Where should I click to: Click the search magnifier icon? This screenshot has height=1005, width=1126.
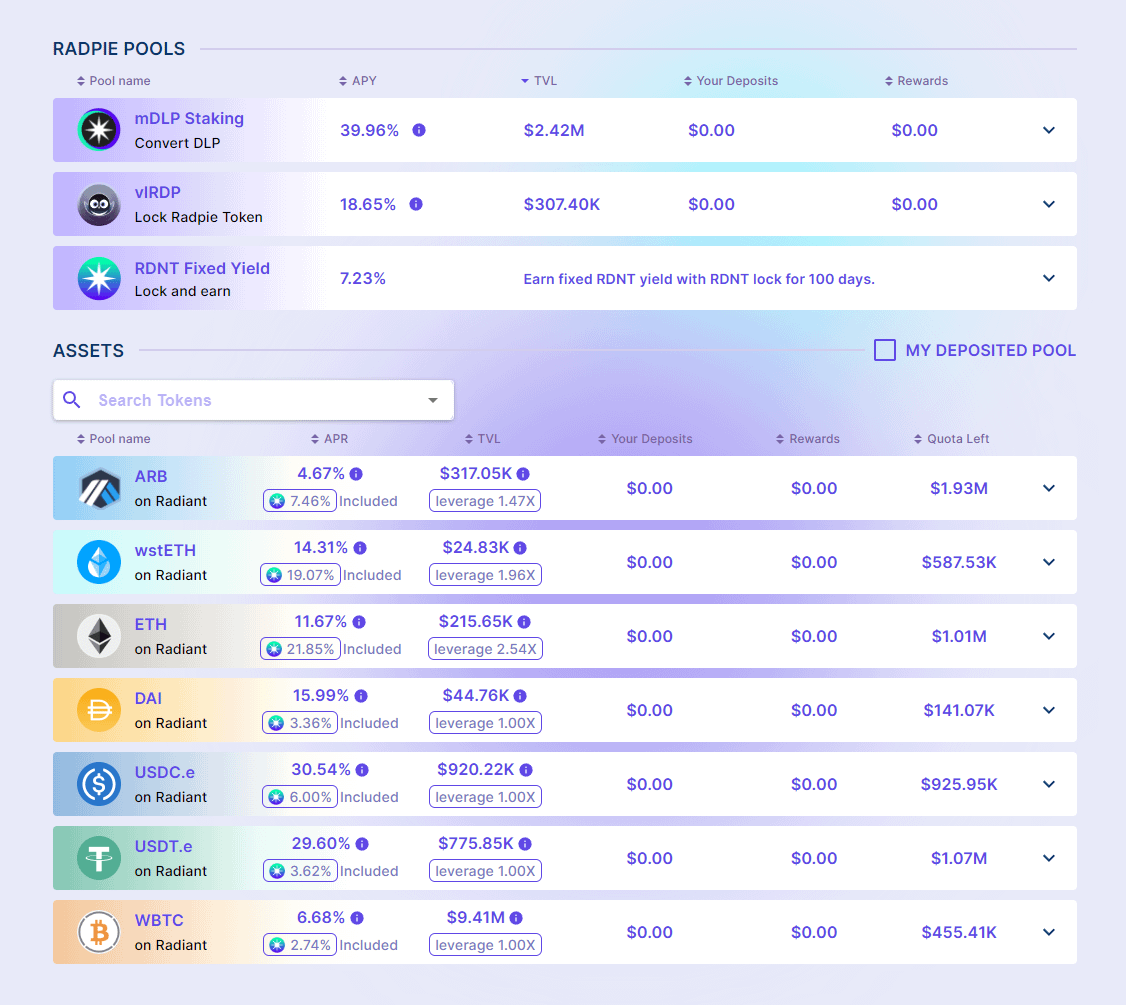tap(72, 399)
